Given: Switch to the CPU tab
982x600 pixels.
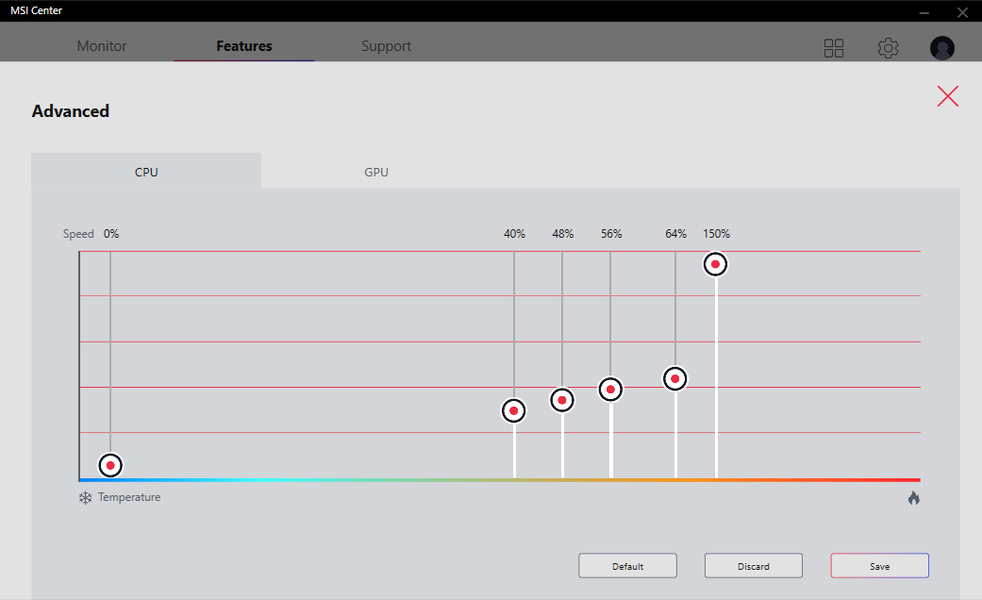Looking at the screenshot, I should coord(146,172).
